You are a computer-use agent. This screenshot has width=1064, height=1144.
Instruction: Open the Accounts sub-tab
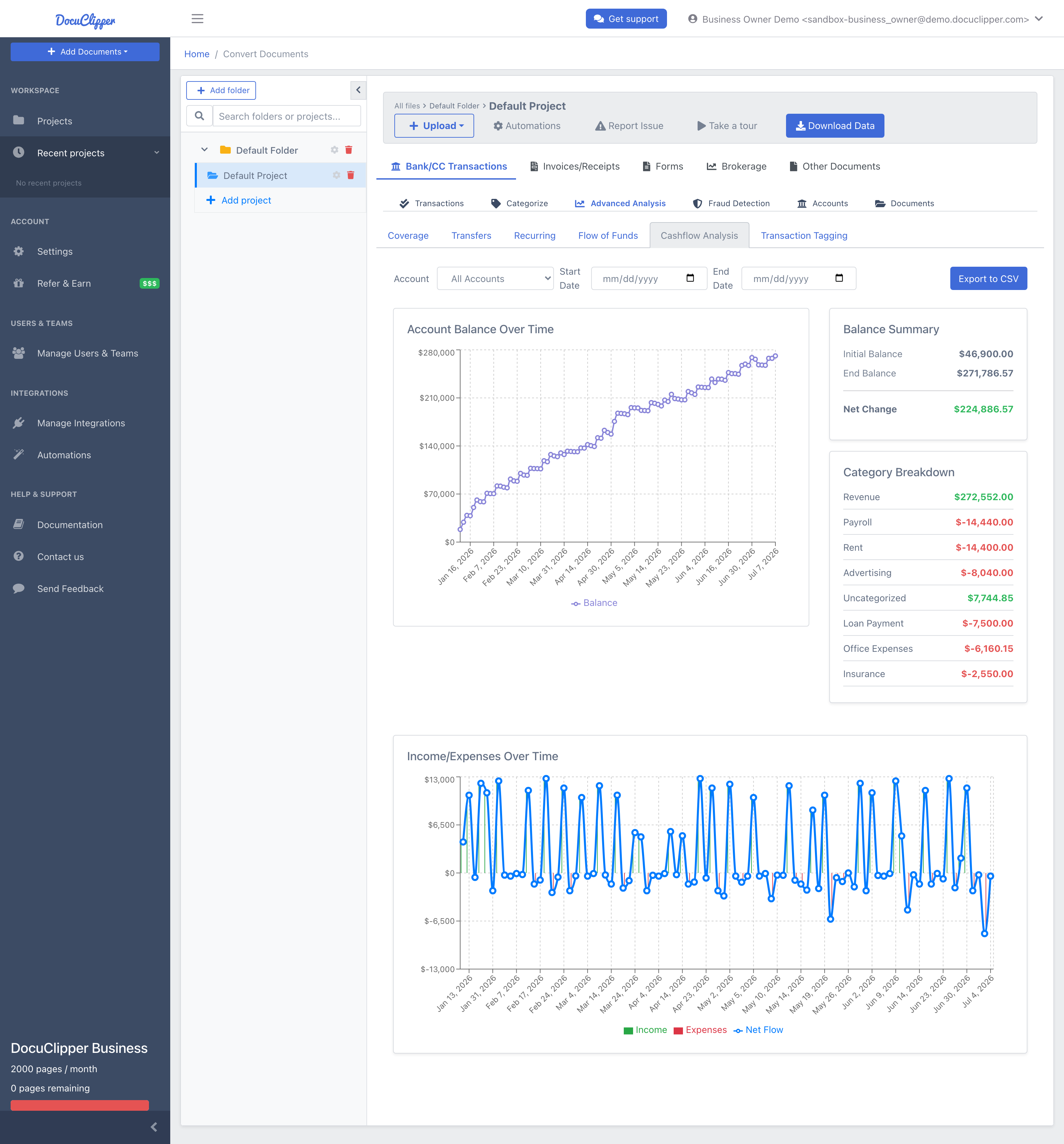click(x=822, y=203)
